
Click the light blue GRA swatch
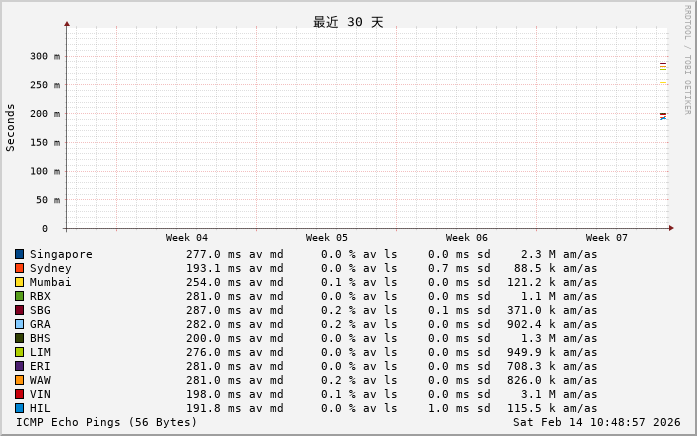19,324
